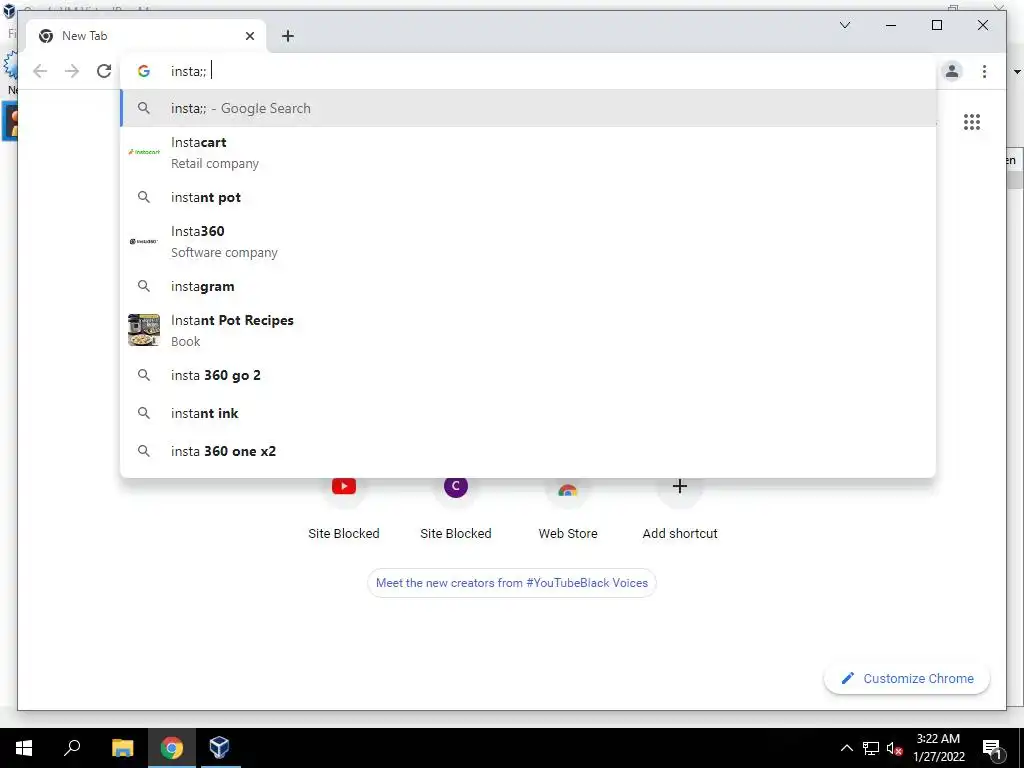Open the profile avatar icon
This screenshot has height=768, width=1024.
coord(952,71)
